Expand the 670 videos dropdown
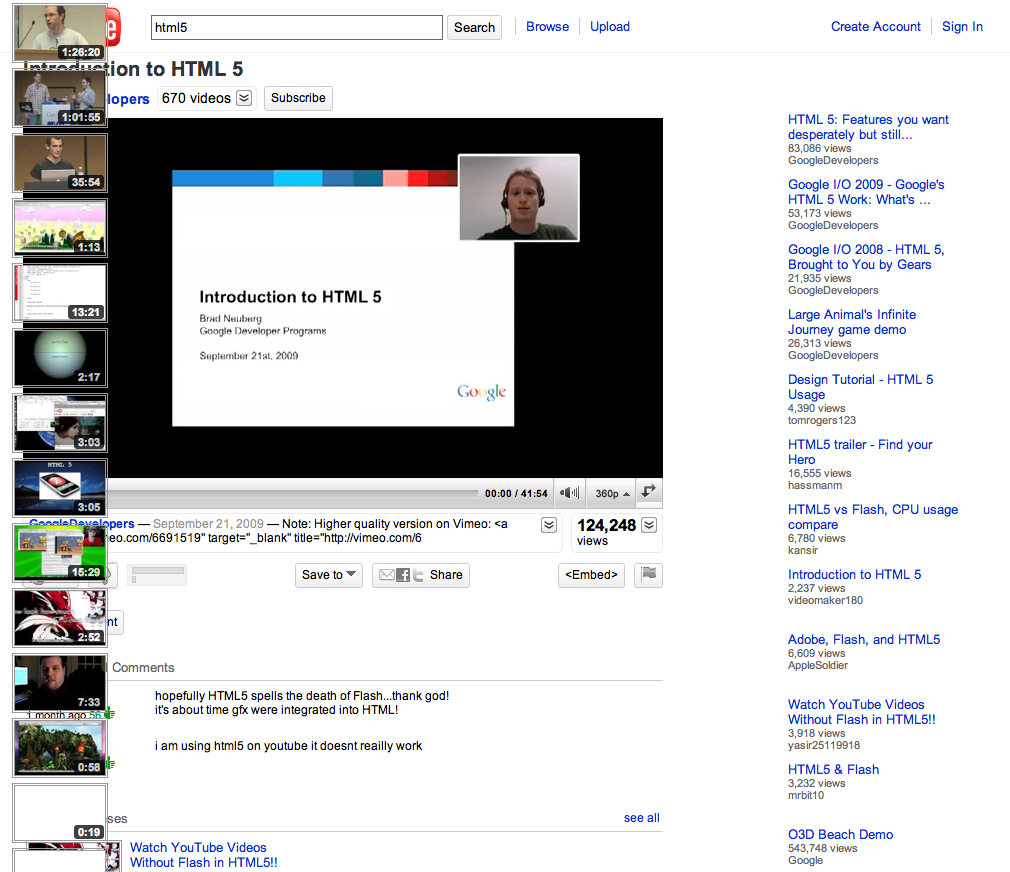1010x872 pixels. tap(244, 98)
